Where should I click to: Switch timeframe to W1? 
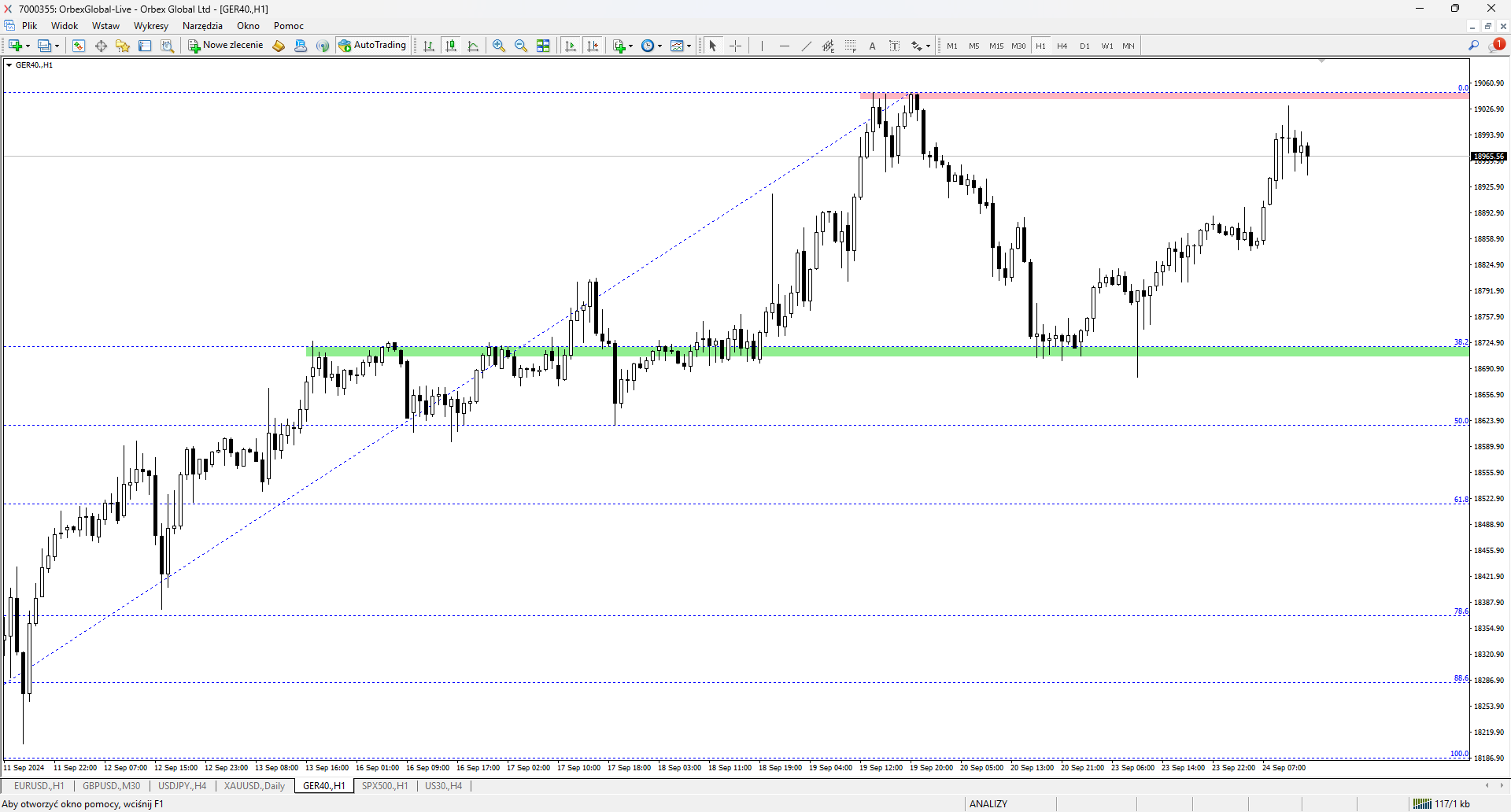point(1107,46)
